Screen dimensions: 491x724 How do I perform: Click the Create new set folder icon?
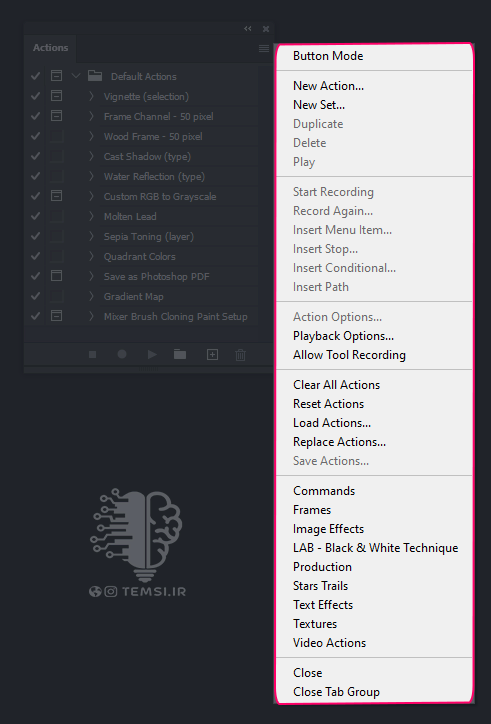point(180,355)
